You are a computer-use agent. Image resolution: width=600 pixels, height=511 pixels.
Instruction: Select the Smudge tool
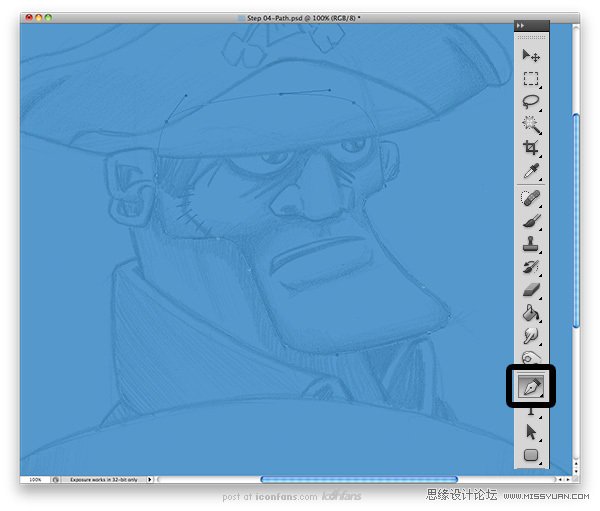tap(531, 336)
